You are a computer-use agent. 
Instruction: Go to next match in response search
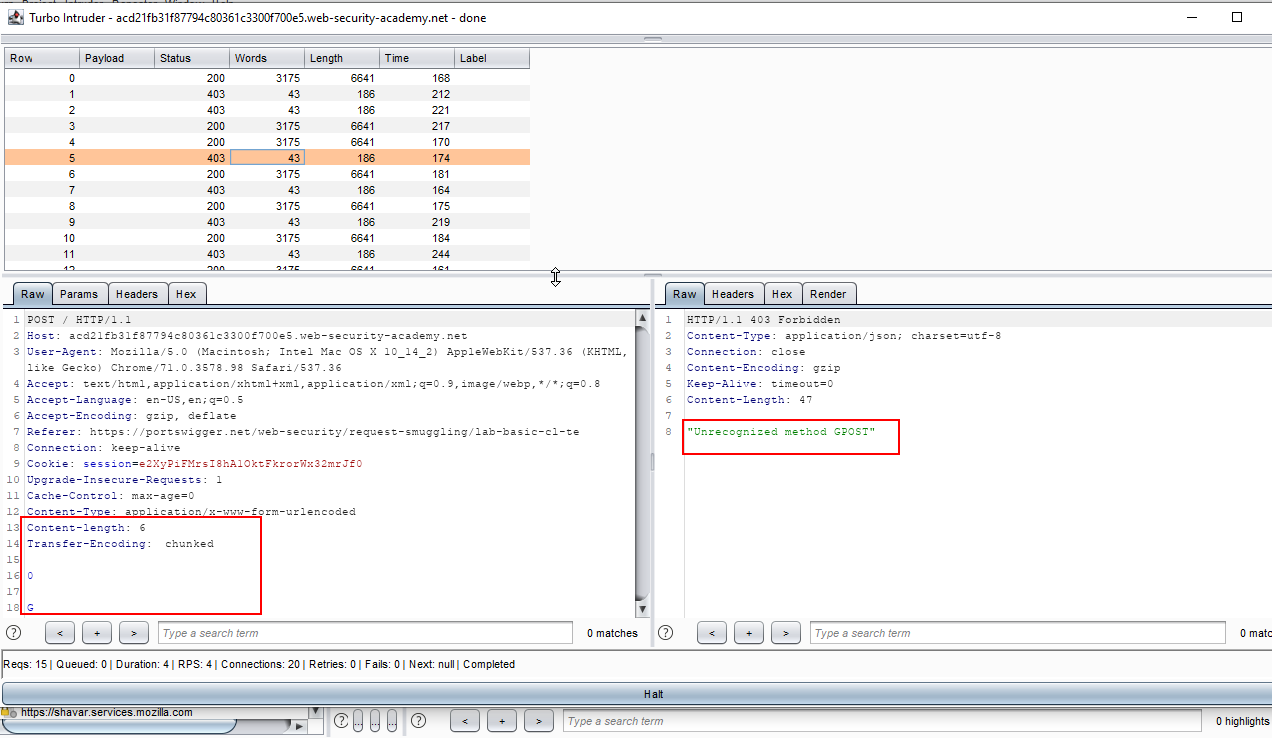786,633
